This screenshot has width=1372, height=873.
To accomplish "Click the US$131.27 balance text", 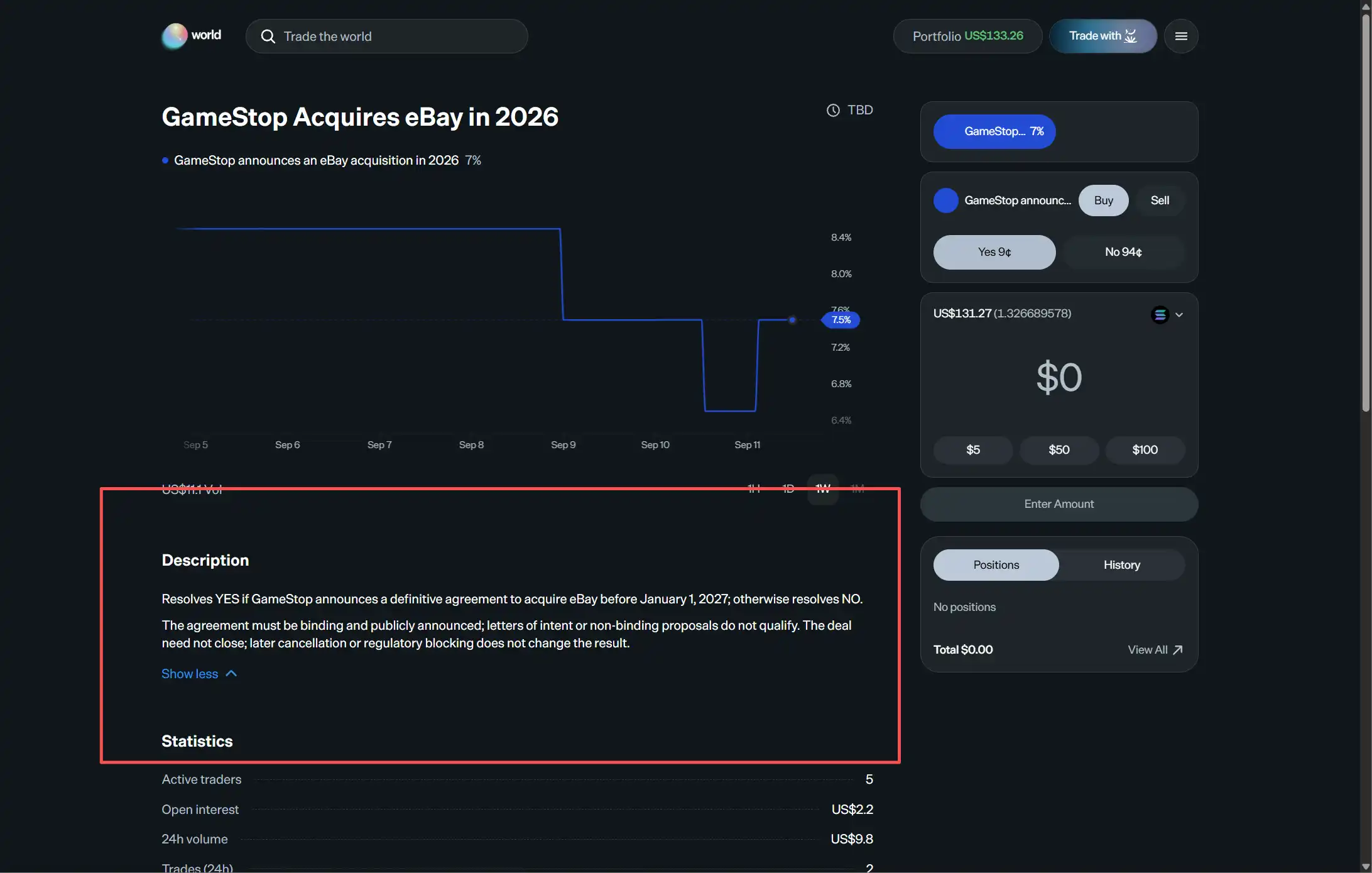I will [x=962, y=313].
